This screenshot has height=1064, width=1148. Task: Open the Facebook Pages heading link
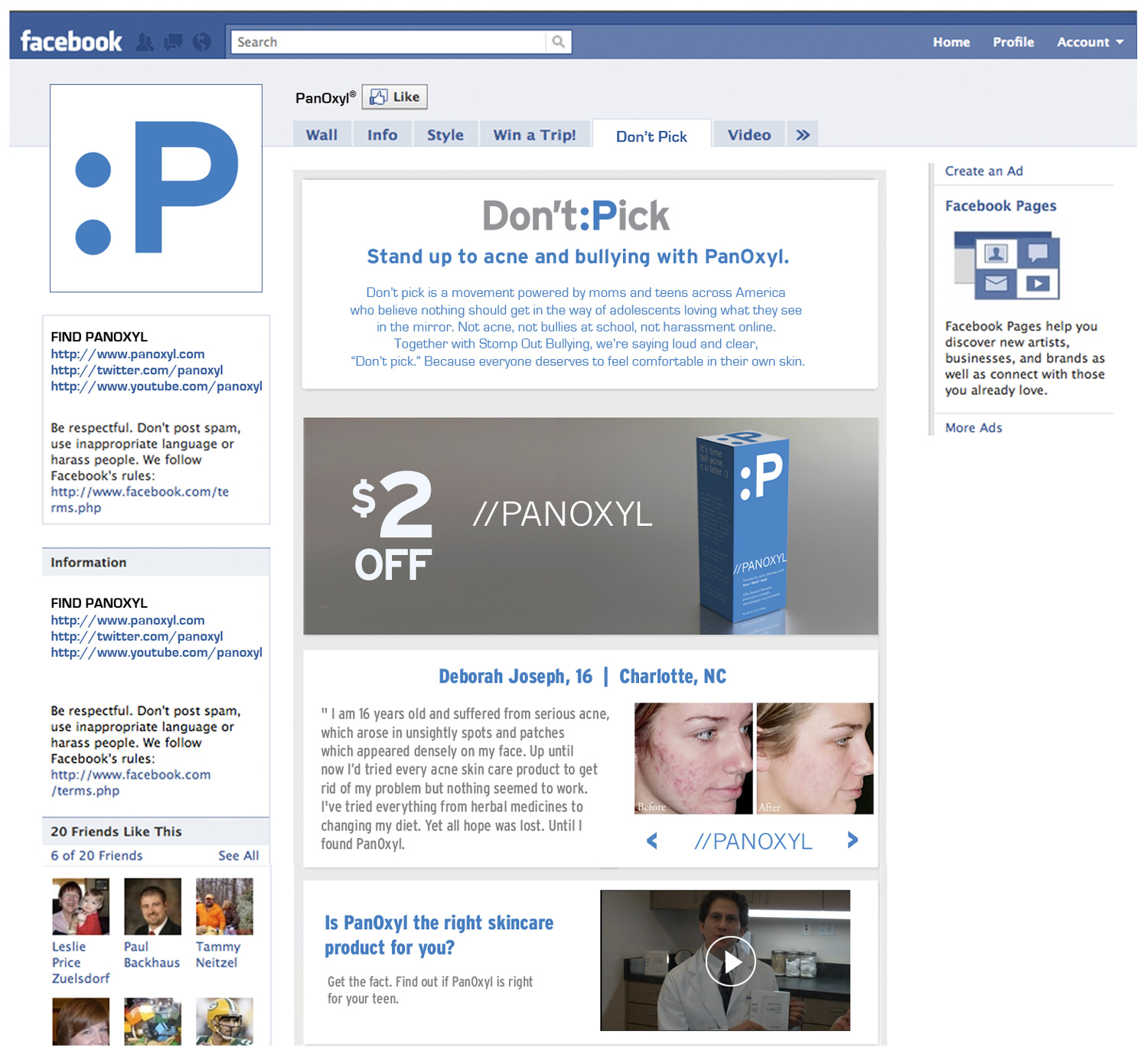tap(1000, 206)
